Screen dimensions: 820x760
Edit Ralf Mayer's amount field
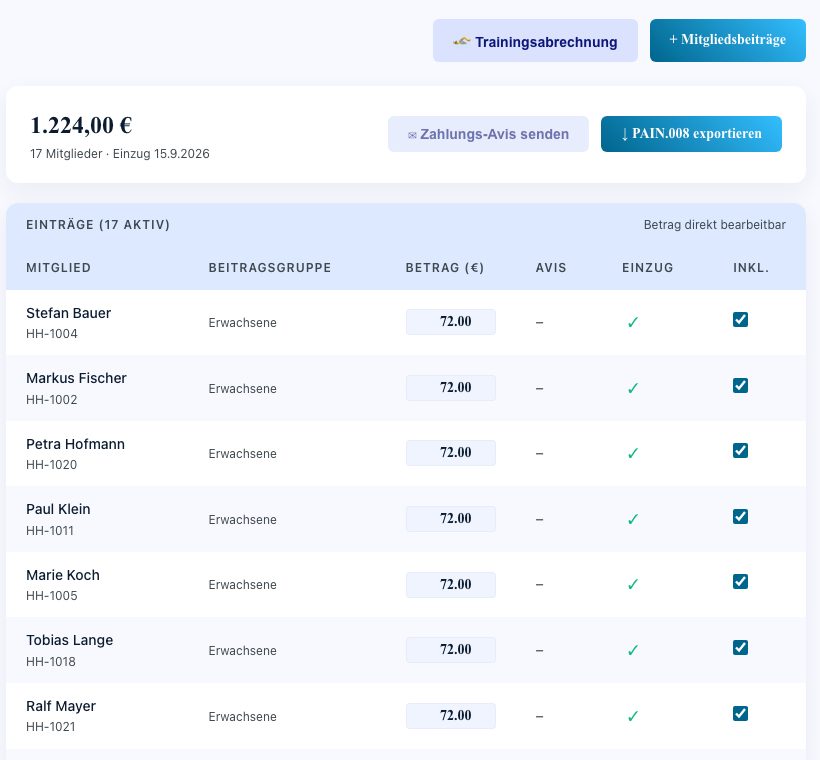coord(451,716)
